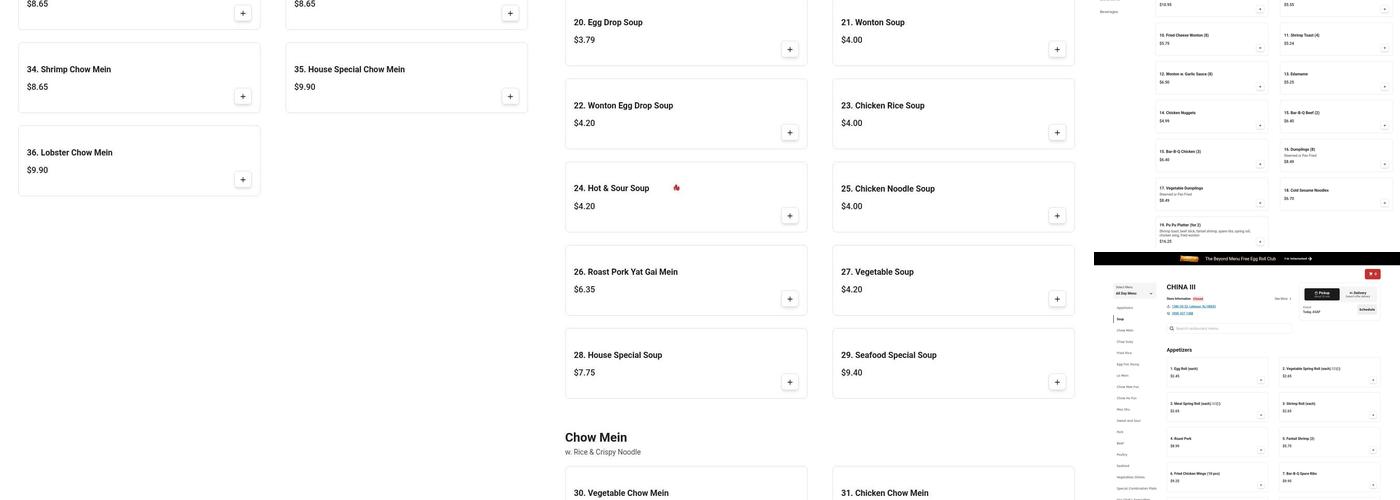
Task: Click the search restaurant items field
Action: tap(1229, 328)
